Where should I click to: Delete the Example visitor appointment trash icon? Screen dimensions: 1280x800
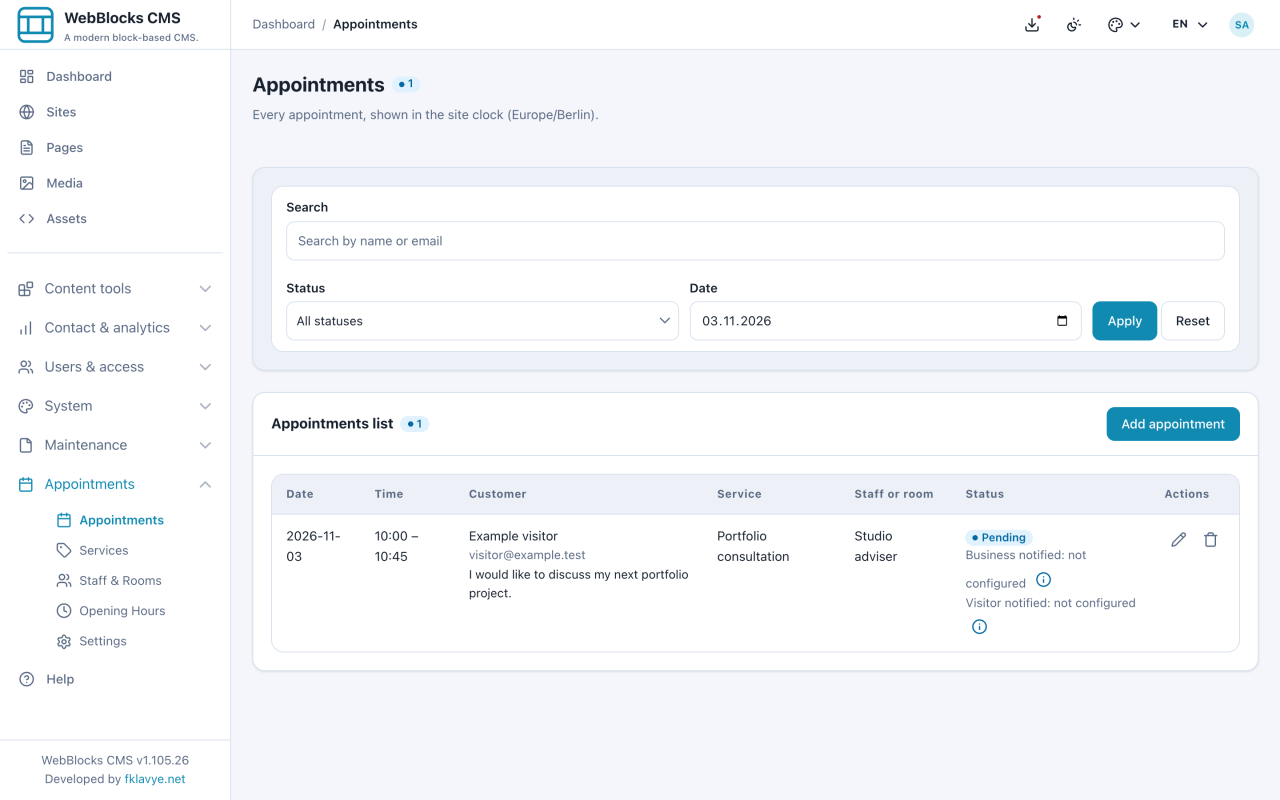click(1211, 540)
